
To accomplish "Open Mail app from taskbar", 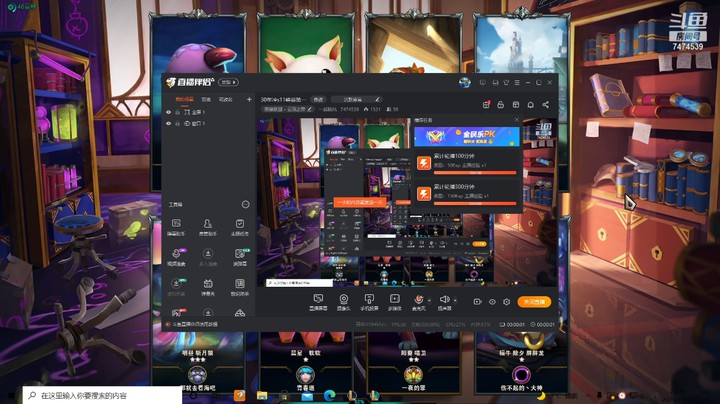I will tap(307, 395).
